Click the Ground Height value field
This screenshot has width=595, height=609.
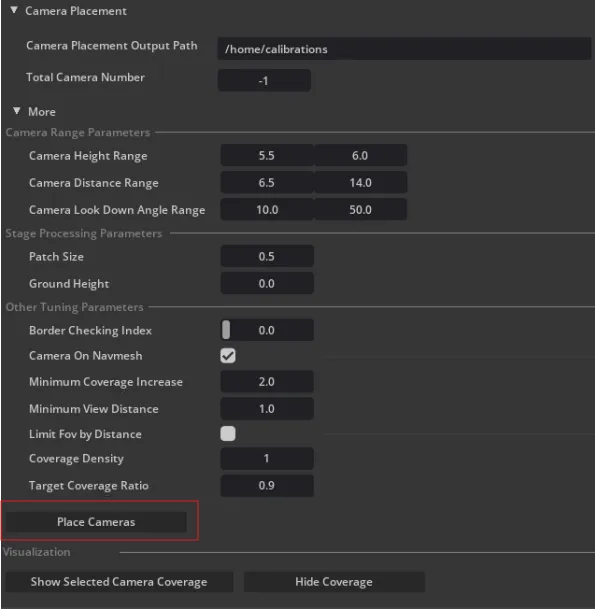(x=267, y=284)
